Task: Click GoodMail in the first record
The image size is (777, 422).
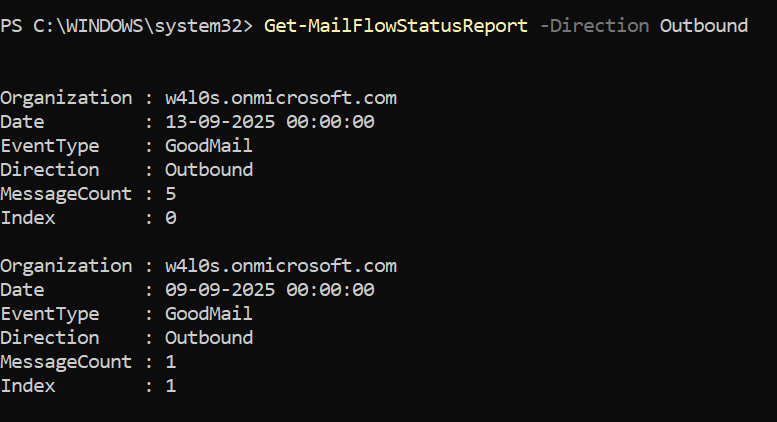Action: (x=208, y=146)
